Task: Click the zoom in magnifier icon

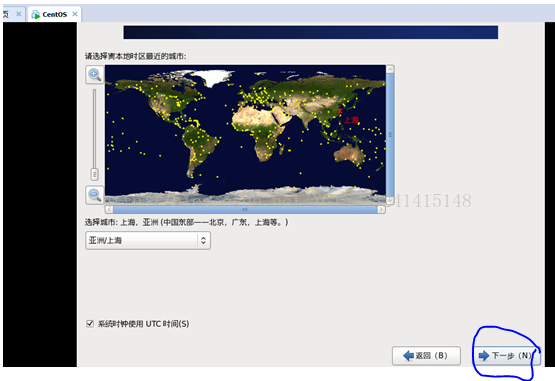Action: coord(95,74)
